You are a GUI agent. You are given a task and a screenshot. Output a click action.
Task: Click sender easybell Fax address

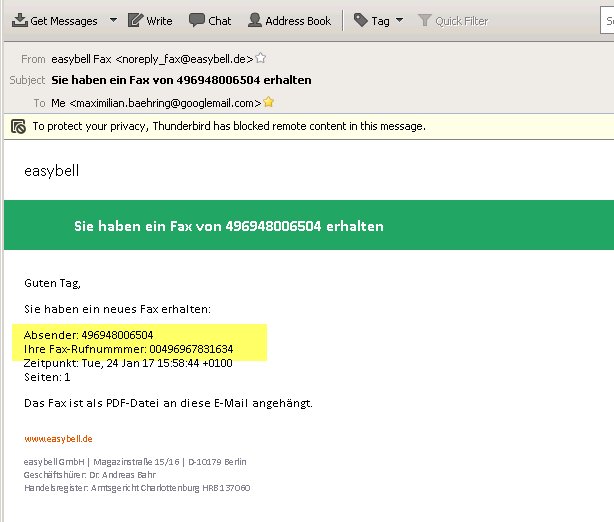[152, 59]
